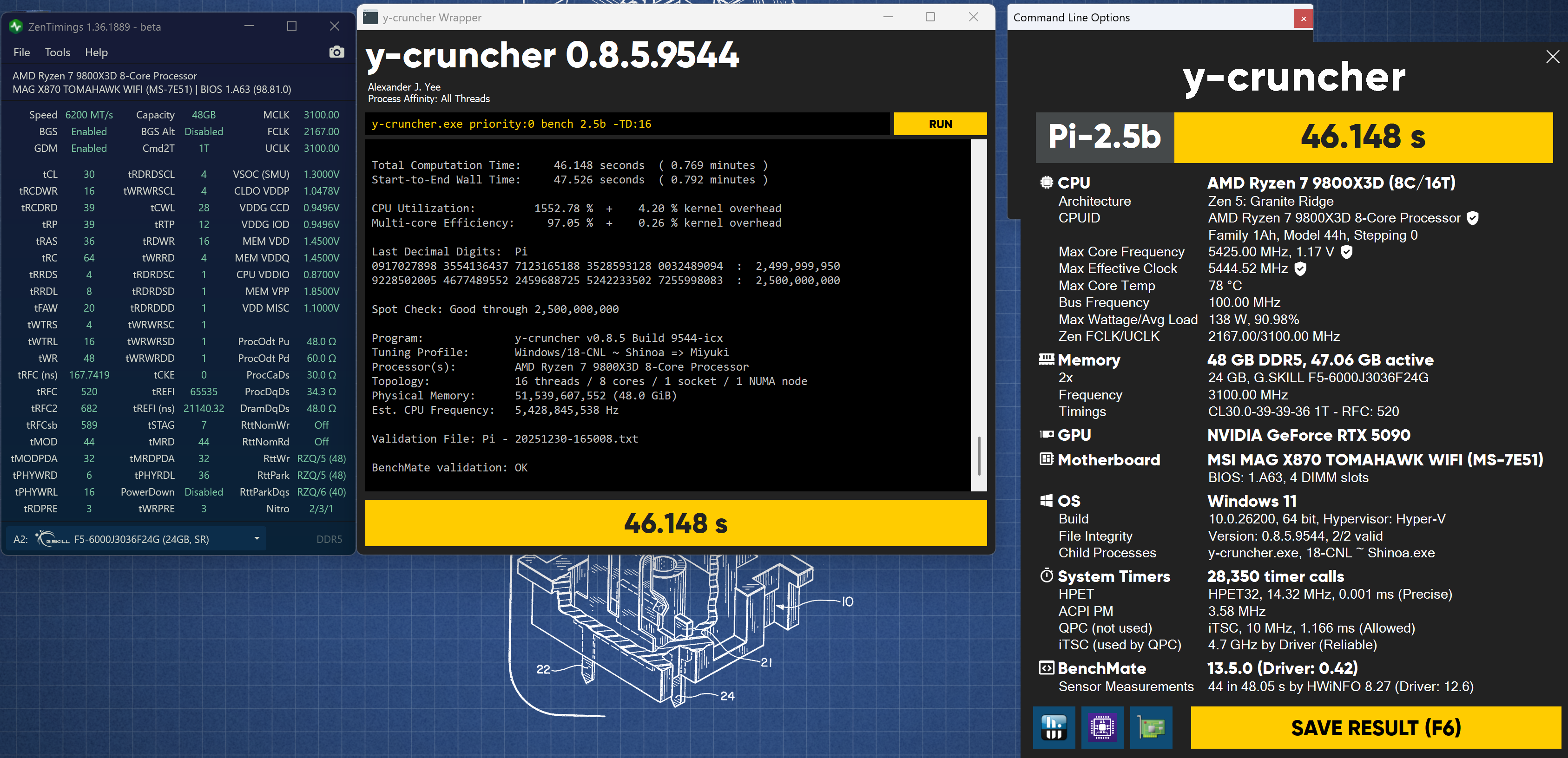
Task: Click the ProcOdt Pu value 48.0 Ω
Action: tap(322, 341)
